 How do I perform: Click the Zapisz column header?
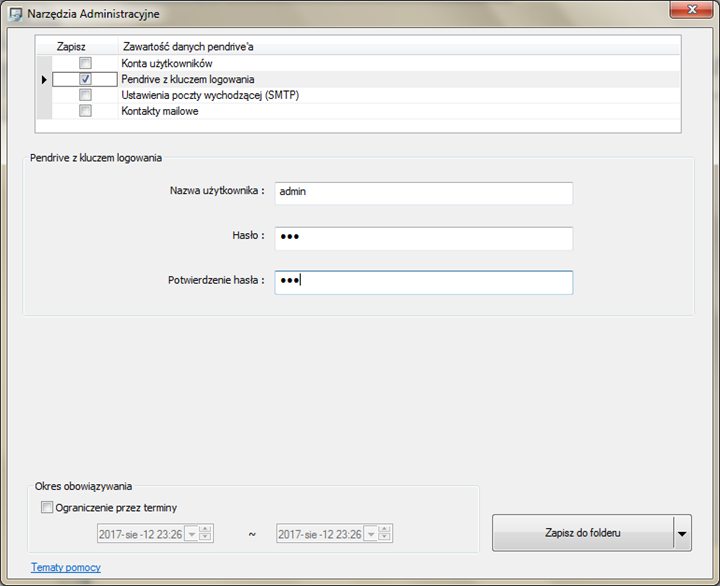[71, 47]
